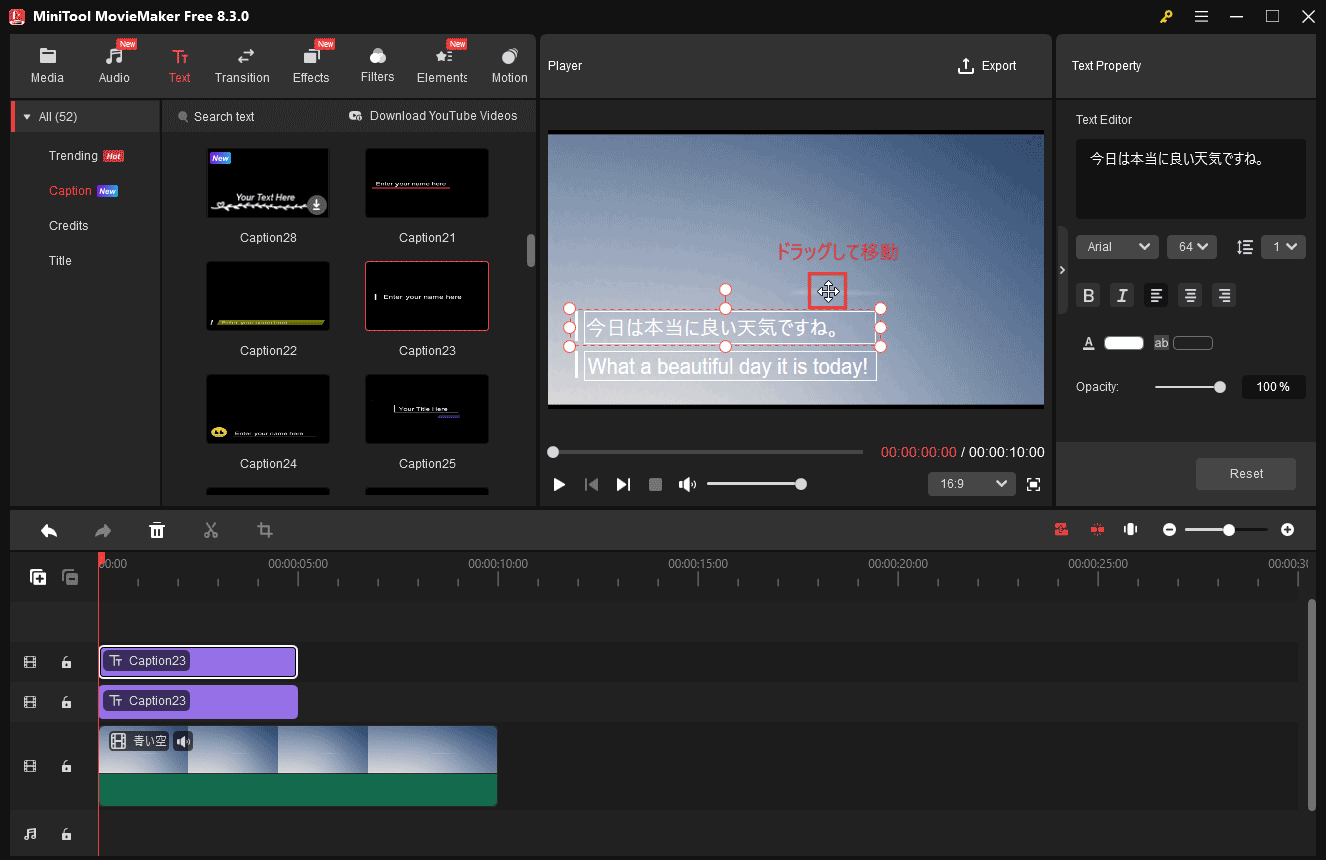This screenshot has height=860, width=1326.
Task: Switch to the Transition tab
Action: click(242, 66)
